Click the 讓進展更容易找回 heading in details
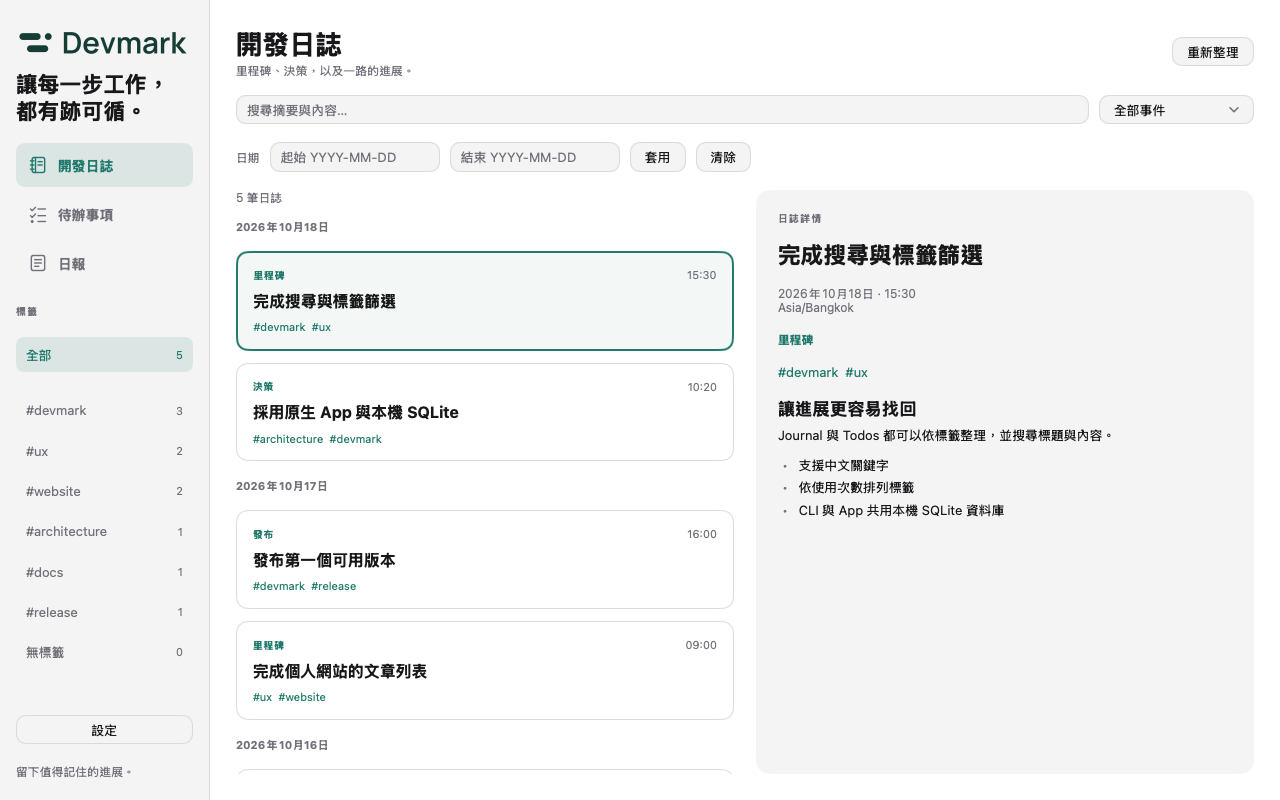This screenshot has width=1280, height=800. (847, 409)
